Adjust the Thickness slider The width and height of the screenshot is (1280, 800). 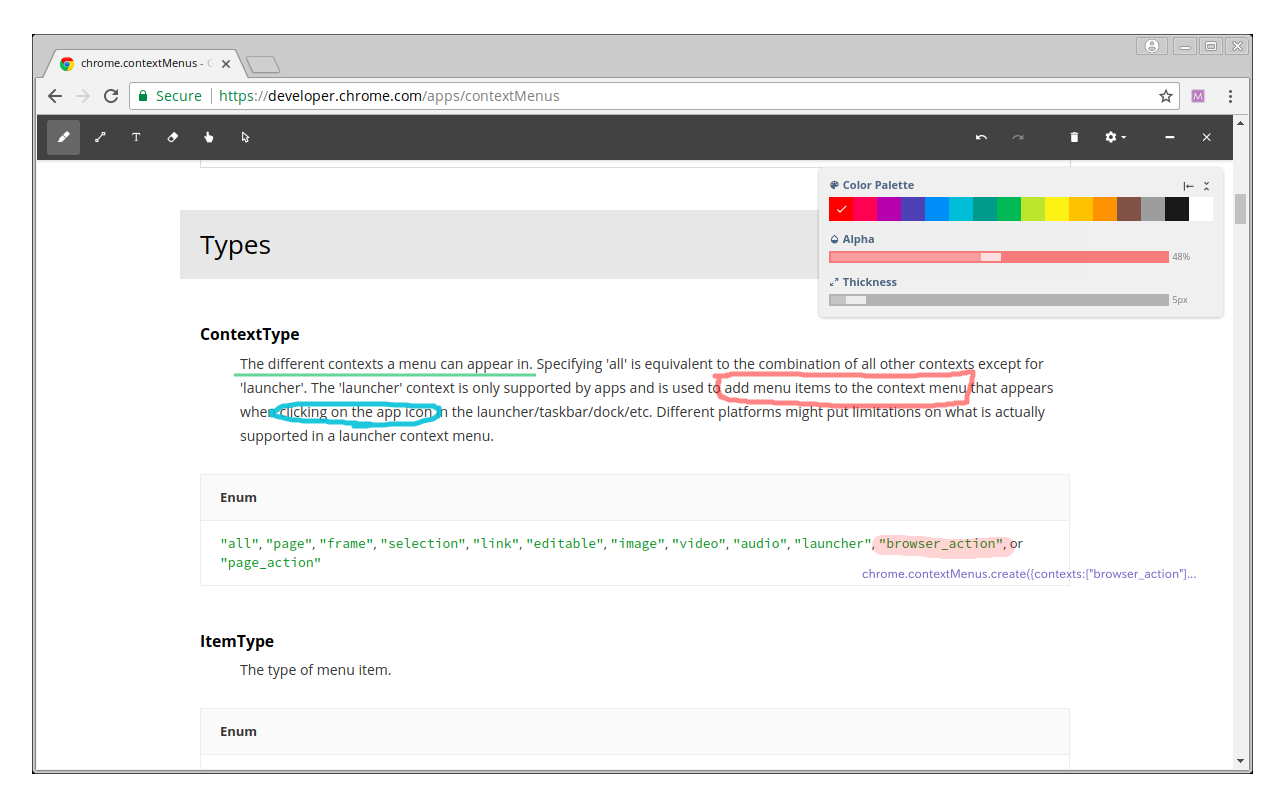855,300
